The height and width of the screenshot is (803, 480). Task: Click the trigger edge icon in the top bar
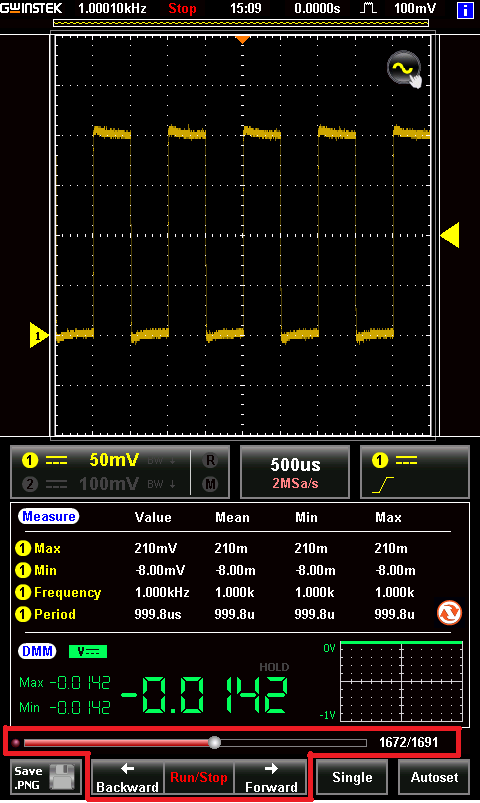point(368,9)
